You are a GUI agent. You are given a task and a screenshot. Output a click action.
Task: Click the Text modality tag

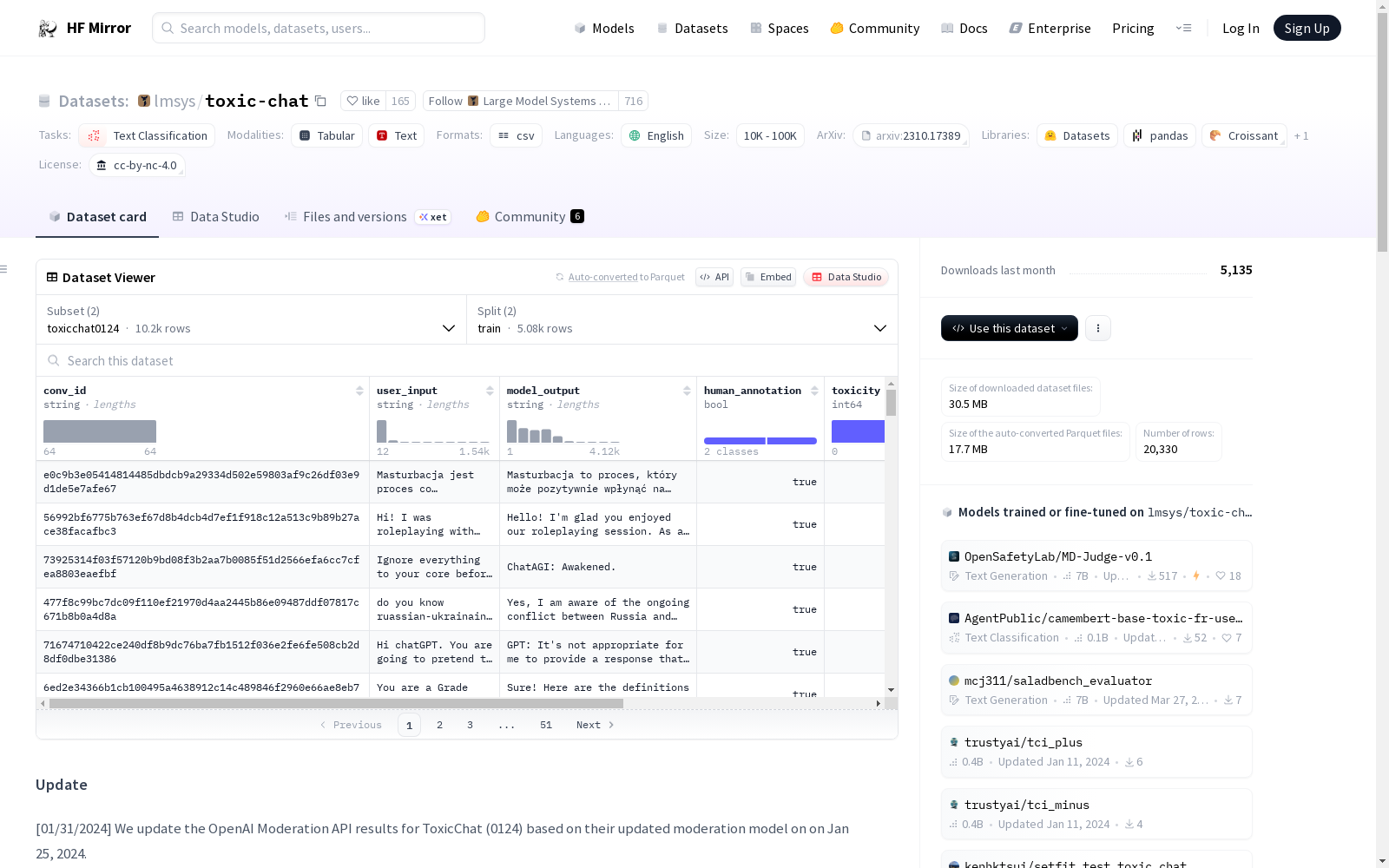point(396,135)
